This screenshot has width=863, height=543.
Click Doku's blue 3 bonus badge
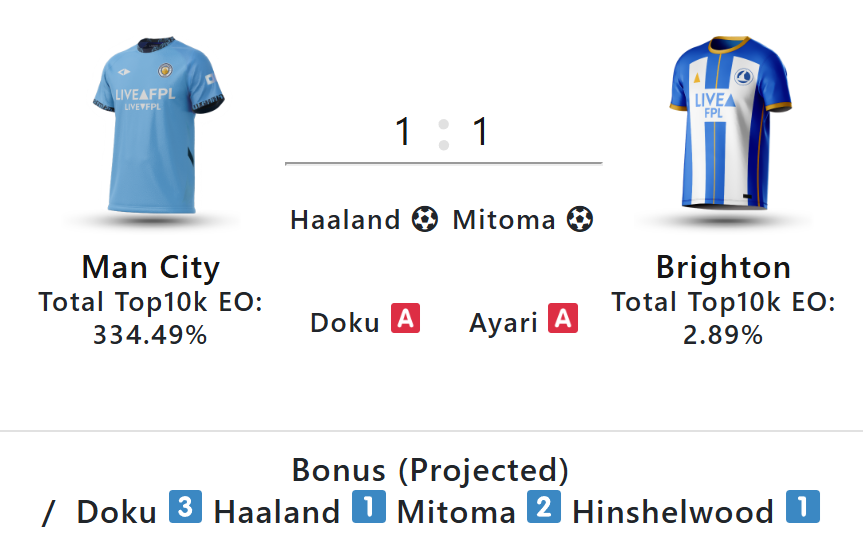(185, 509)
